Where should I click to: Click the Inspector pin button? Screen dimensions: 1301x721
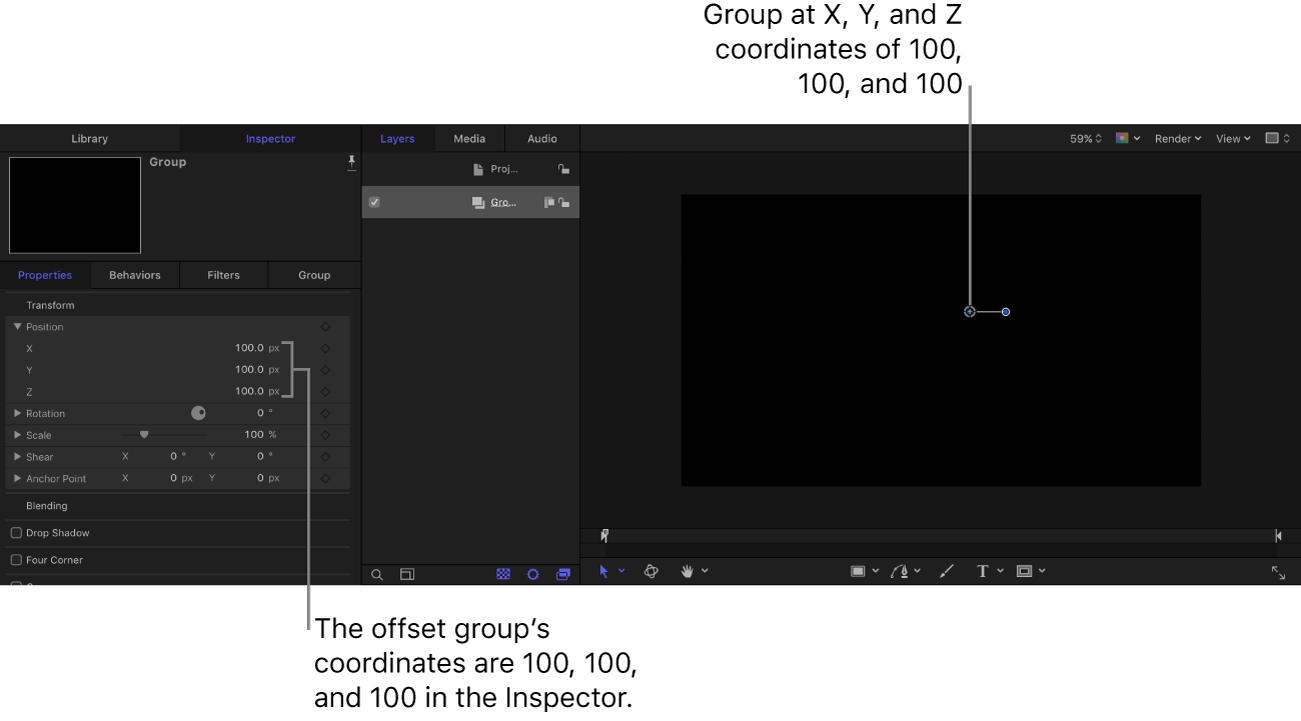point(352,161)
